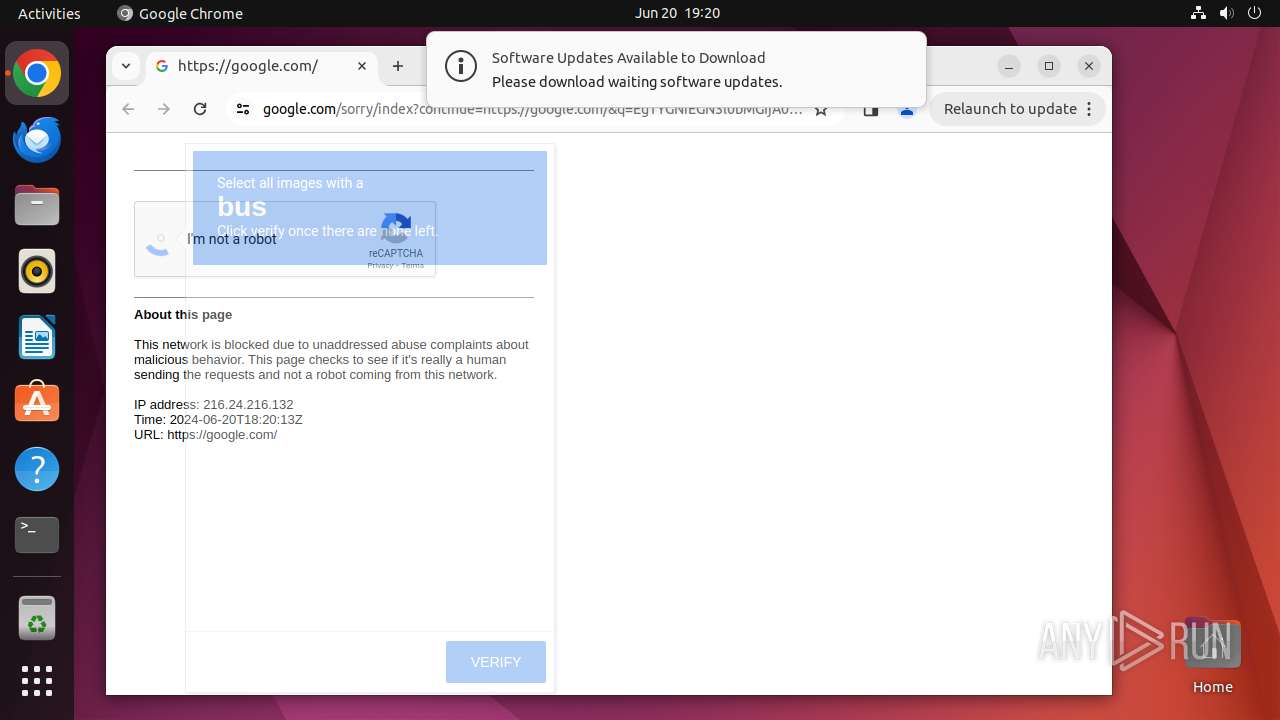
Task: Click the URL: https://google.com/ text
Action: tap(206, 435)
